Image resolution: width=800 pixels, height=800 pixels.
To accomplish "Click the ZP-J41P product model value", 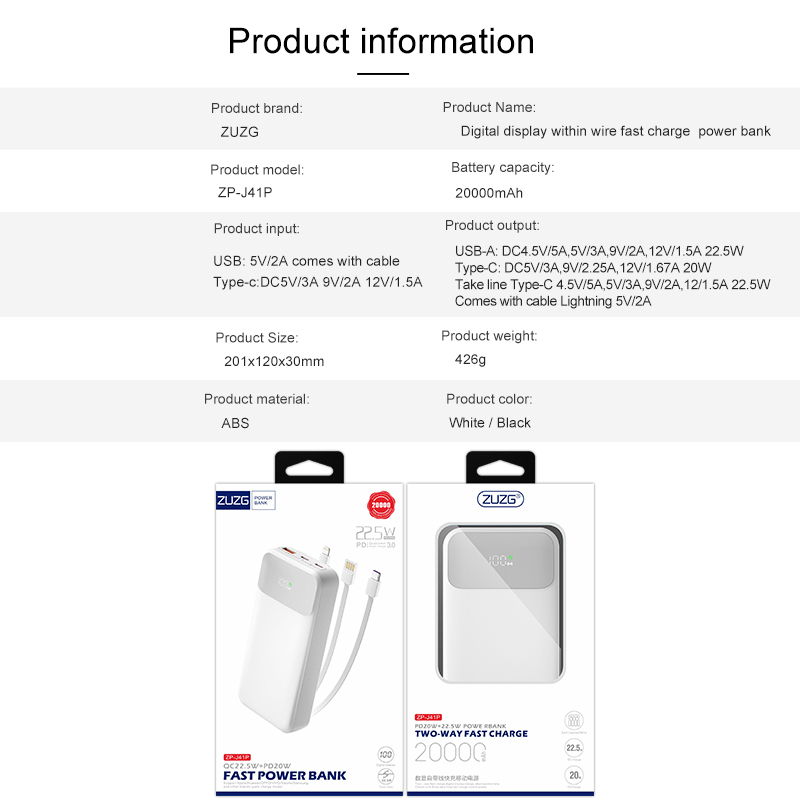I will [245, 192].
